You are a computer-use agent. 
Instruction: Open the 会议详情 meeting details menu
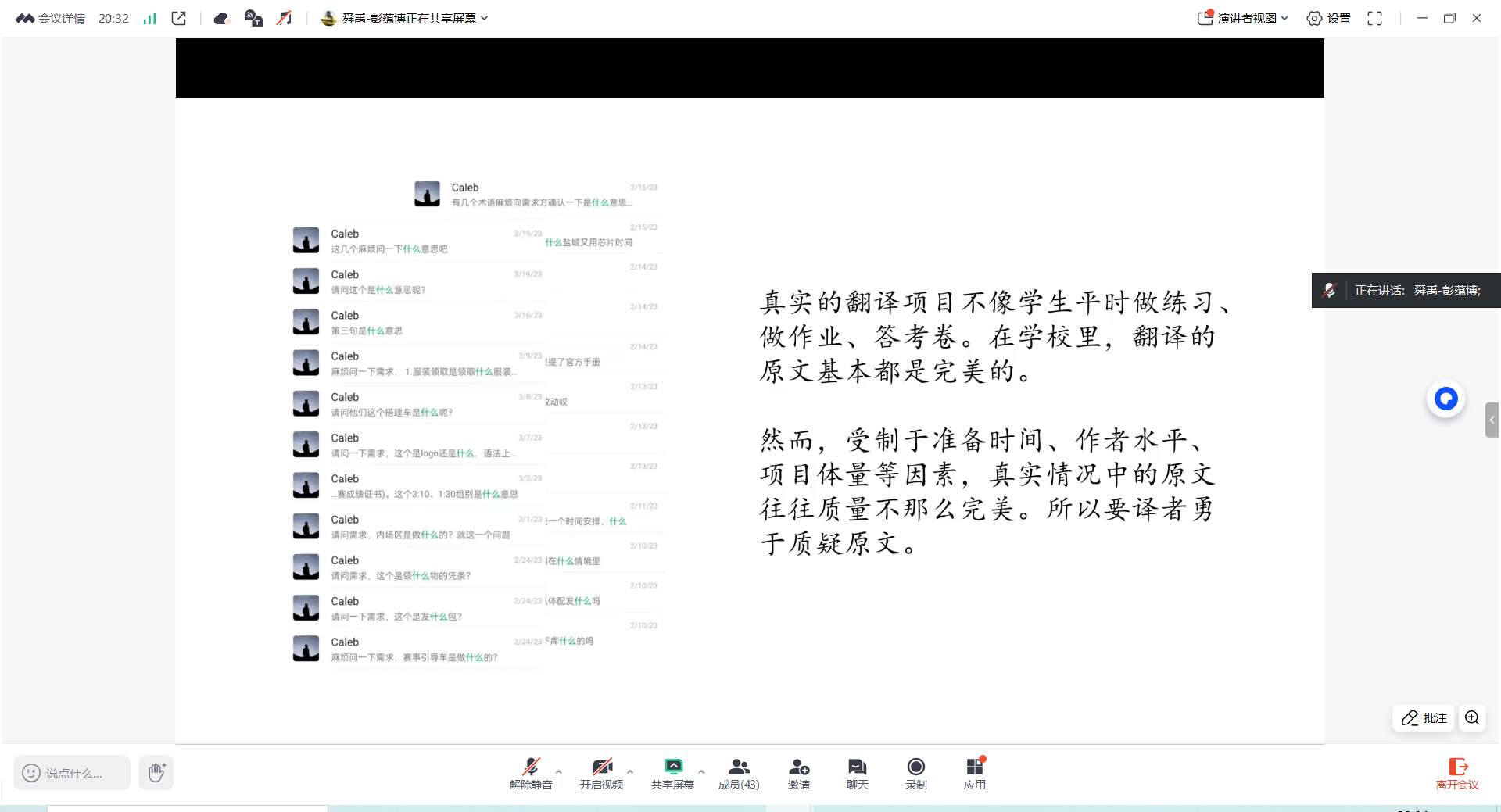52,18
